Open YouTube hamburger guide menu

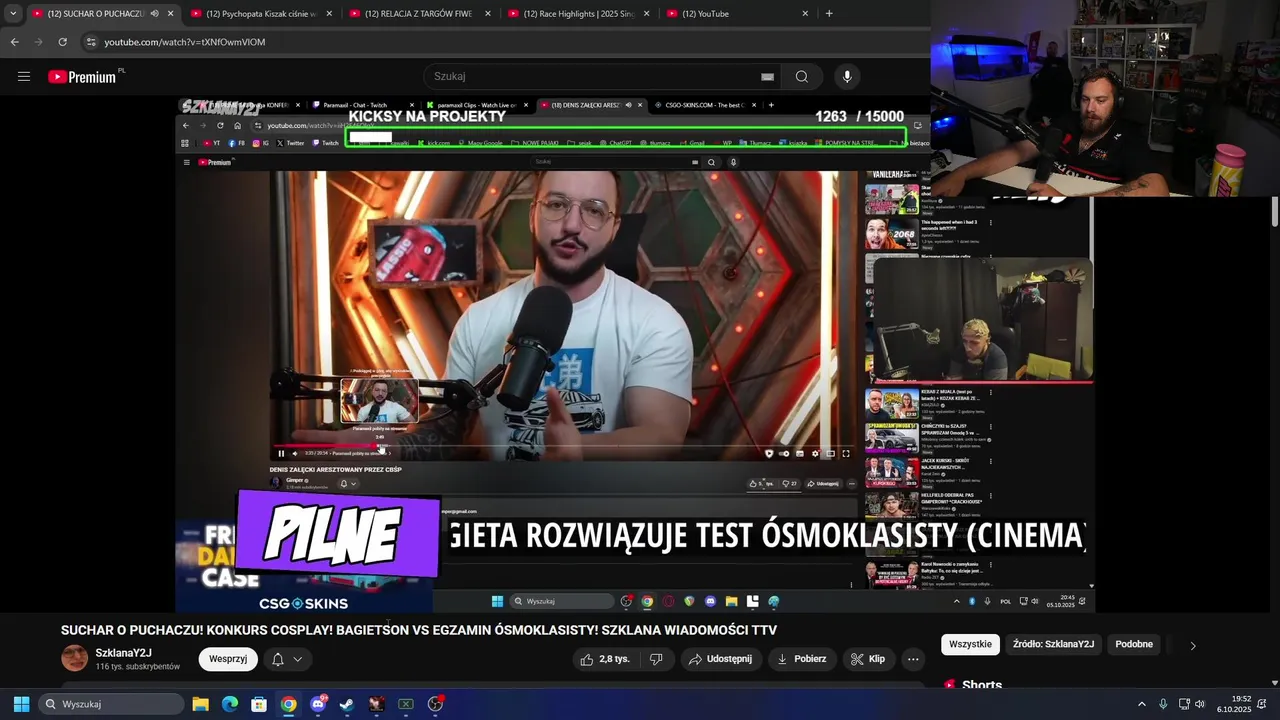(x=24, y=77)
